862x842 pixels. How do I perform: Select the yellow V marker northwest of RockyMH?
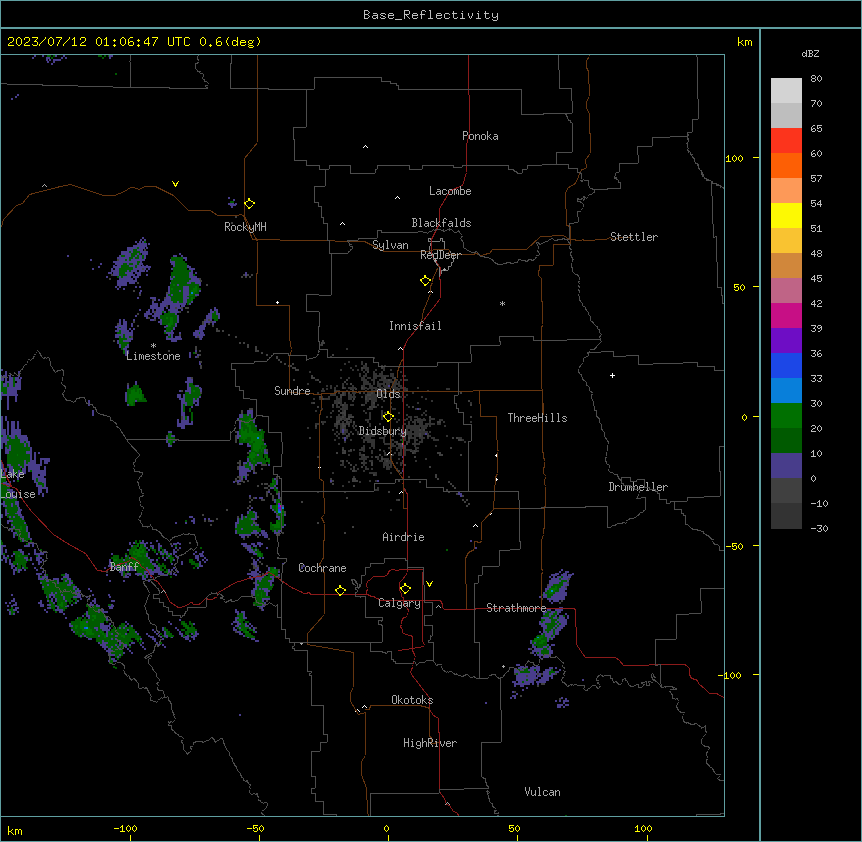[175, 184]
